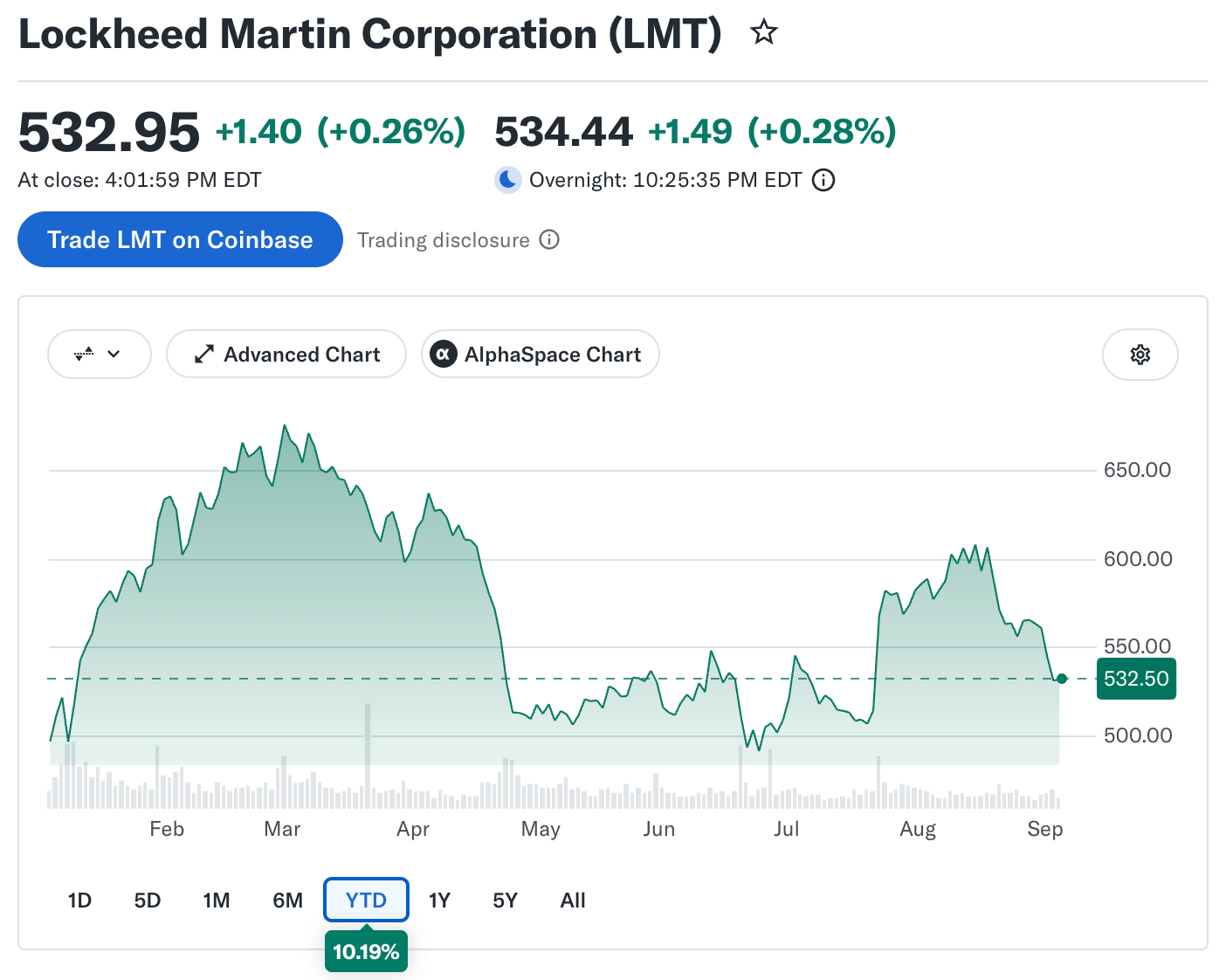Click the overnight price info icon
1226x980 pixels.
[x=823, y=180]
